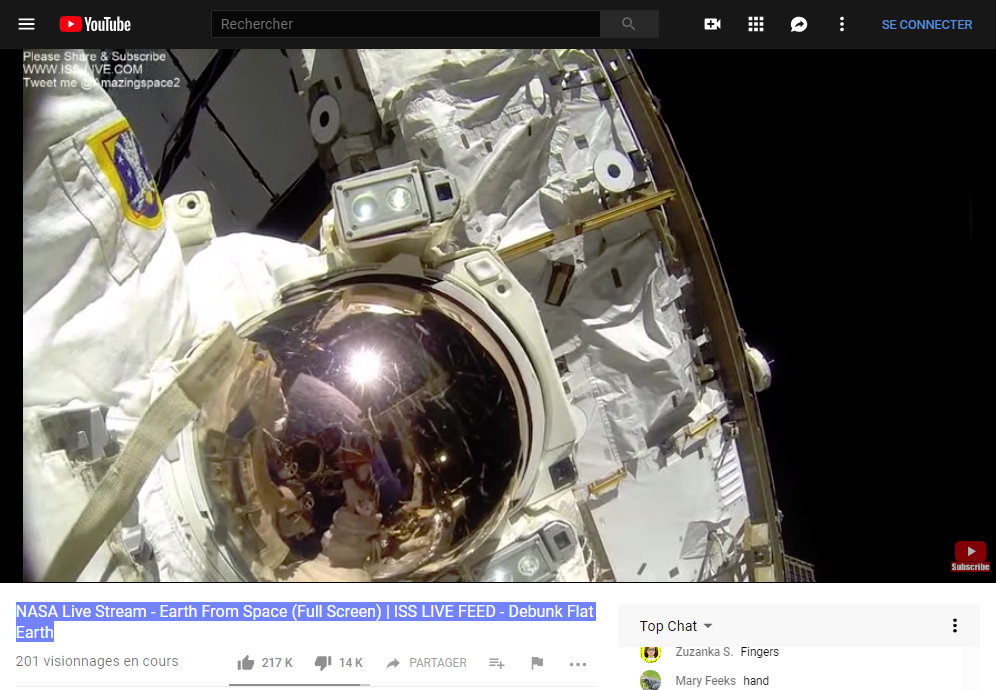
Task: Click chat message text Fingers
Action: click(760, 652)
